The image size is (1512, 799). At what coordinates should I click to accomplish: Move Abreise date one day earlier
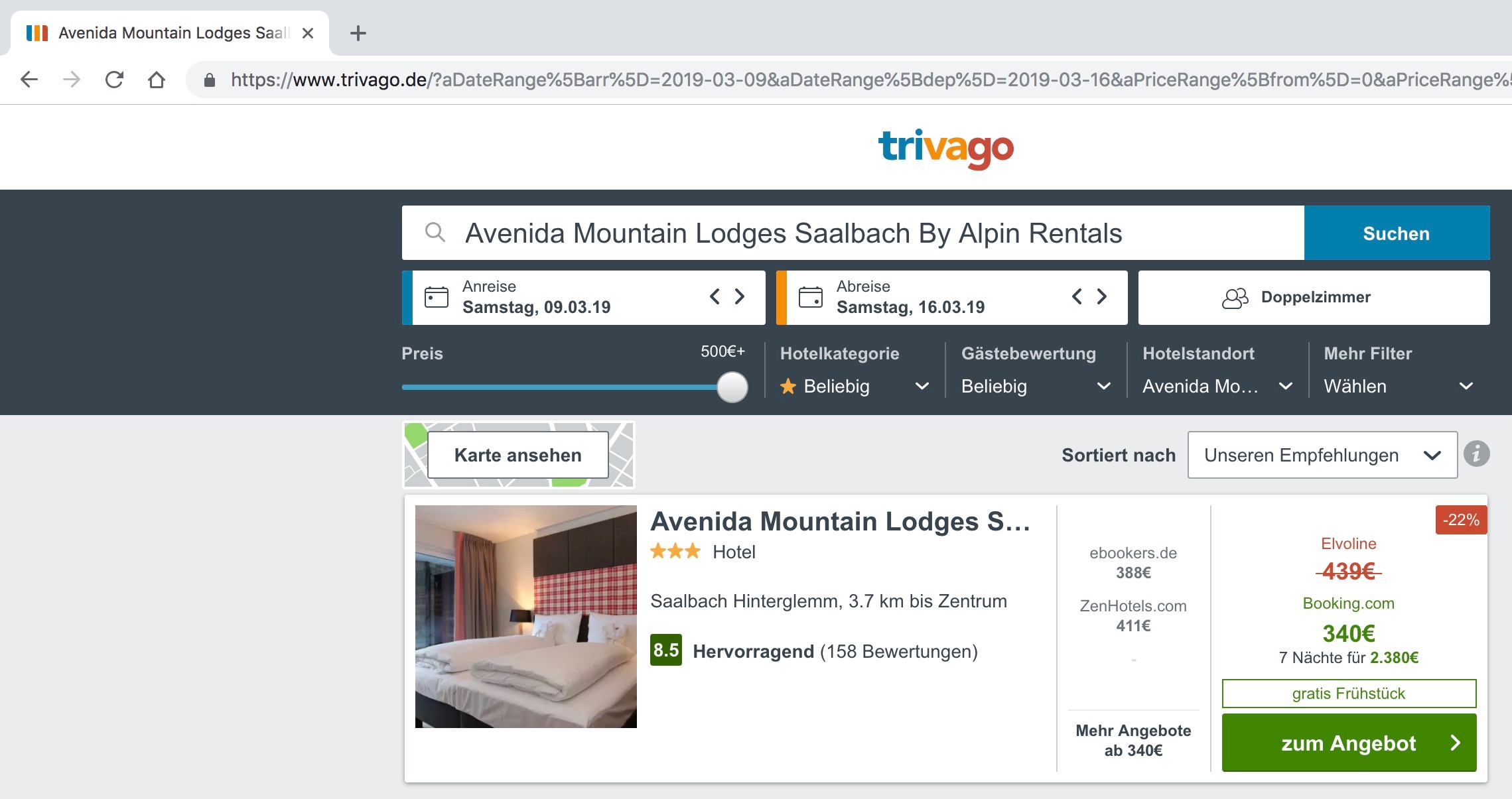1077,296
